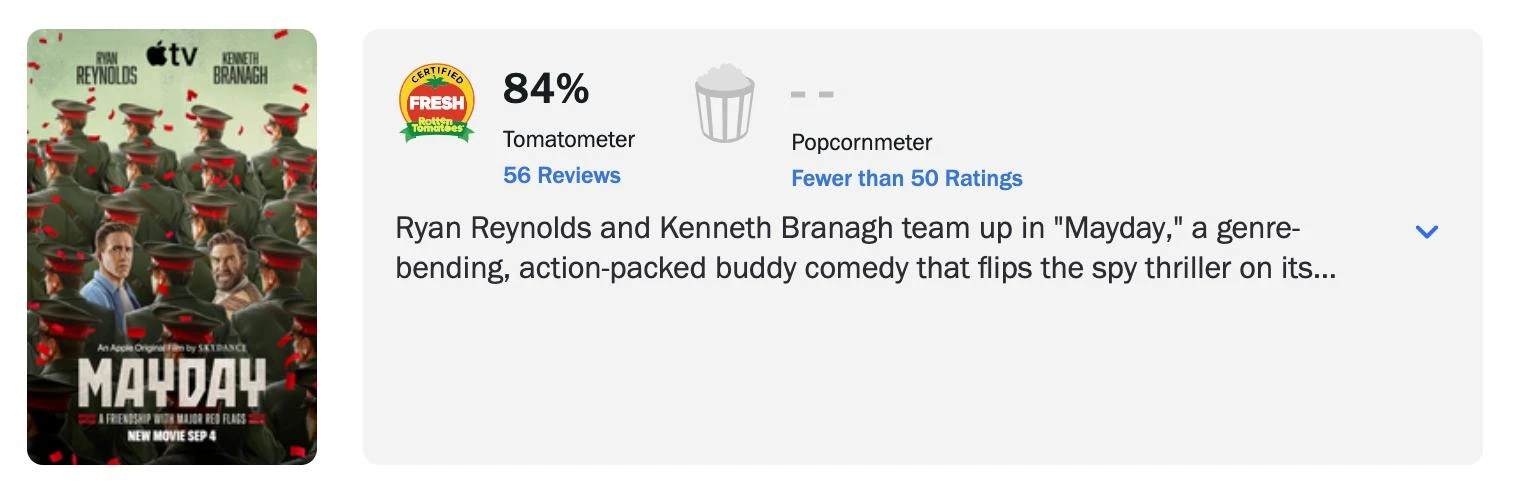Click Kenneth Branagh's name on the poster
Viewport: 1516px width, 500px height.
(240, 69)
